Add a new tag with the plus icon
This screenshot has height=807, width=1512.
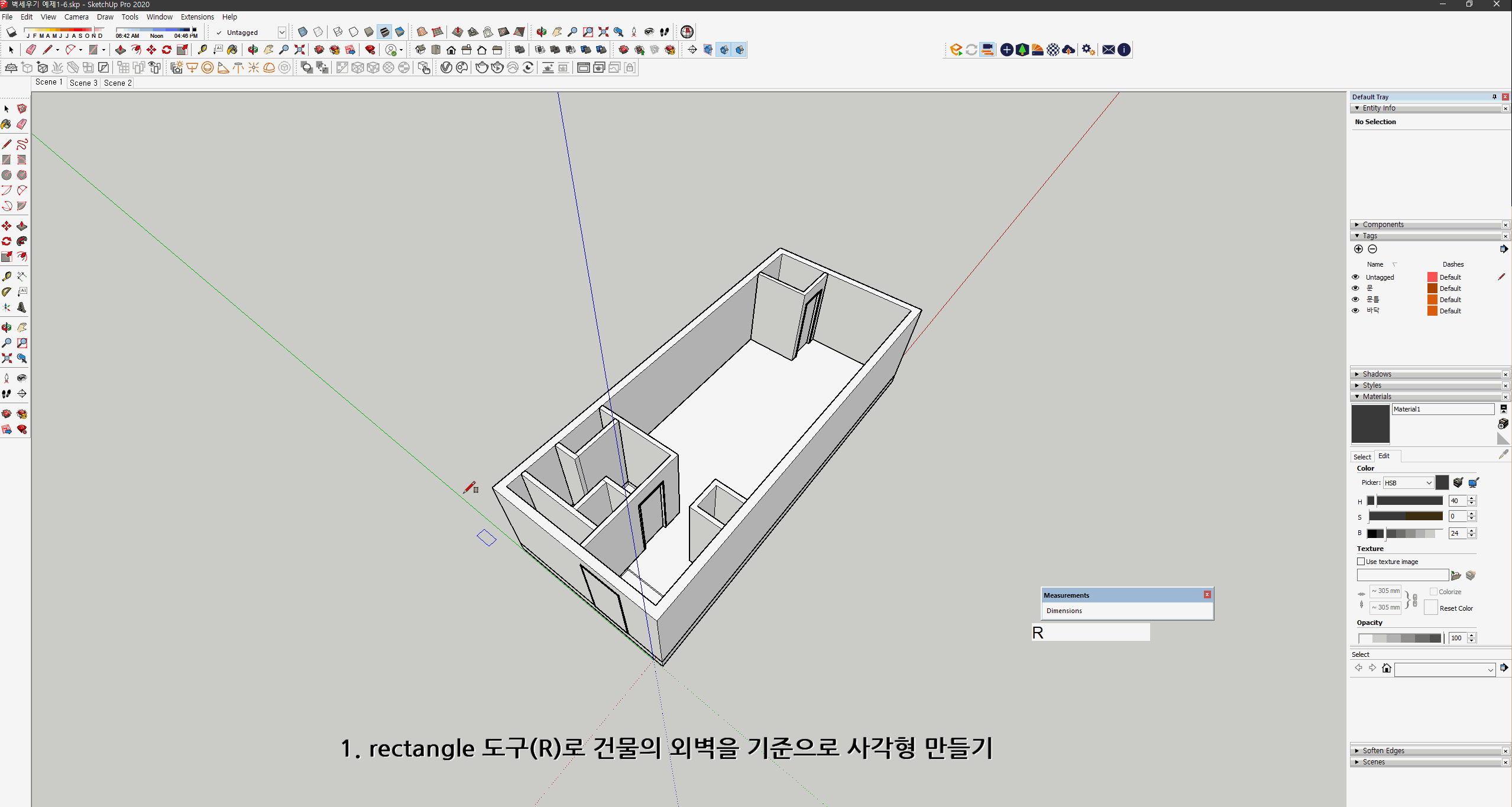tap(1358, 249)
